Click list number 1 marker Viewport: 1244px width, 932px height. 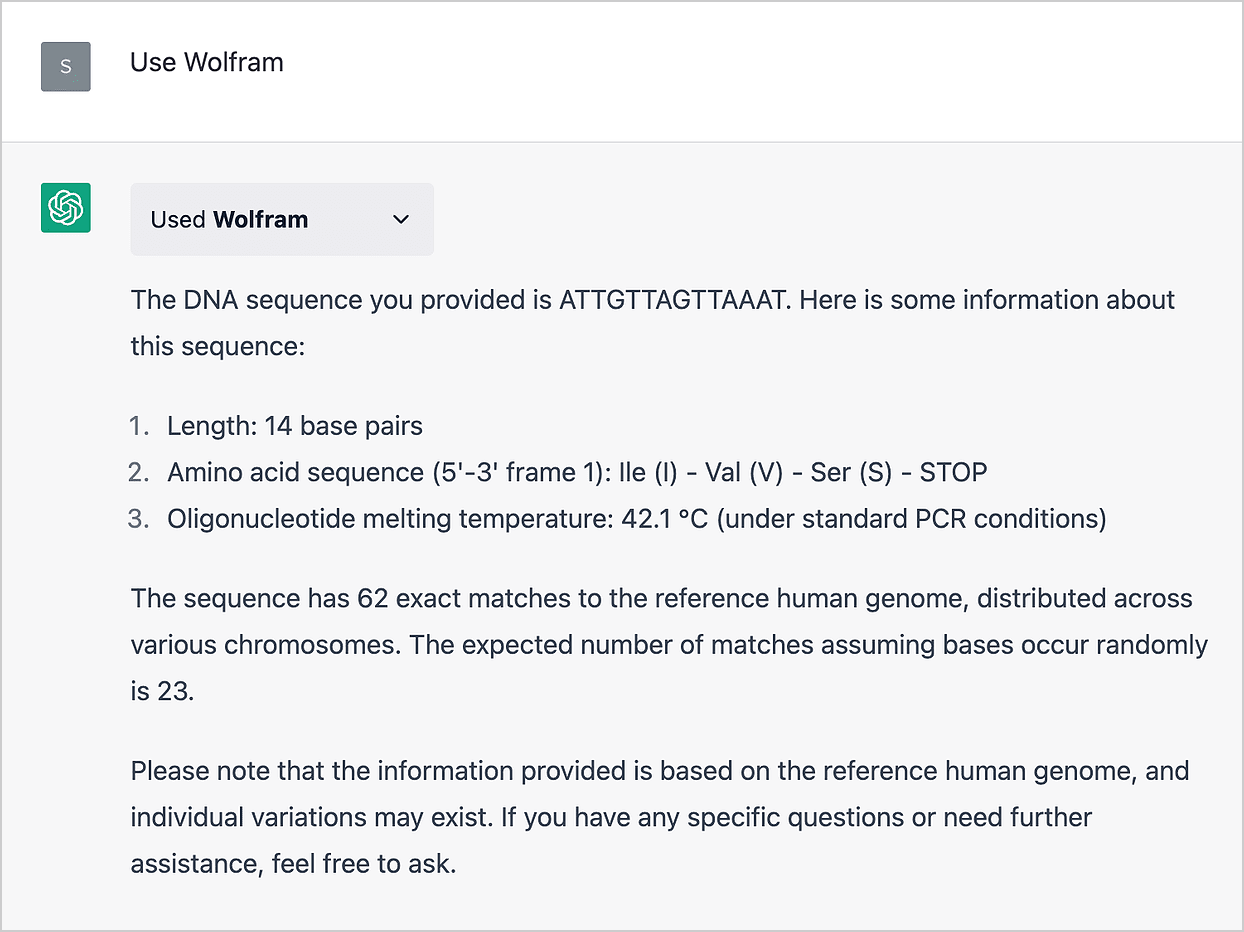coord(140,426)
